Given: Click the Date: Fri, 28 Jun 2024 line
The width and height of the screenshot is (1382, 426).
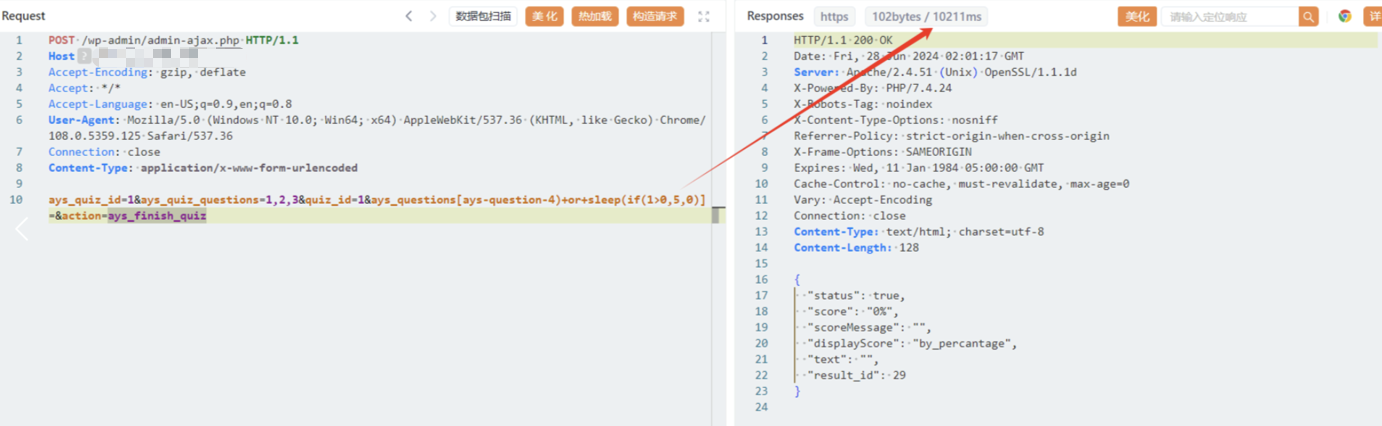Looking at the screenshot, I should point(909,56).
